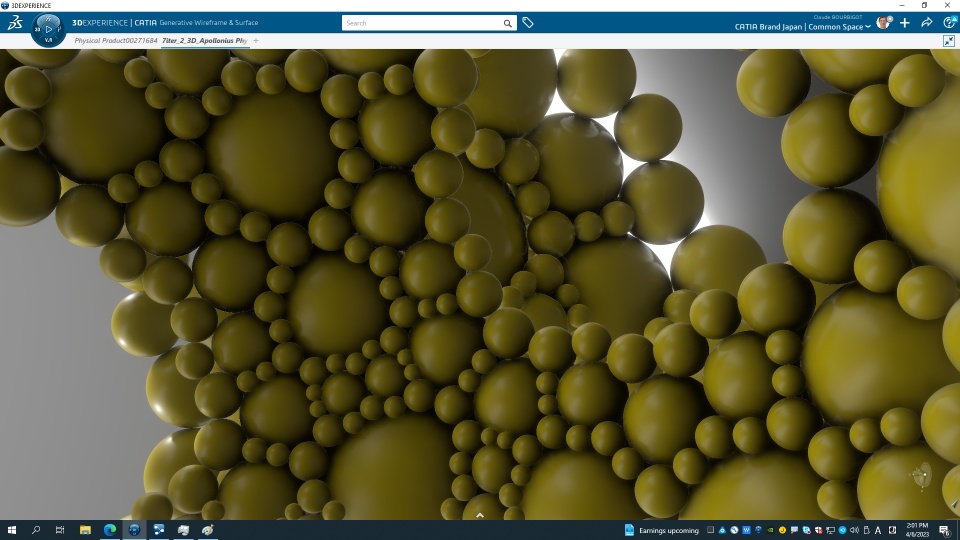Open the user profile avatar
Image resolution: width=960 pixels, height=540 pixels.
click(x=883, y=23)
